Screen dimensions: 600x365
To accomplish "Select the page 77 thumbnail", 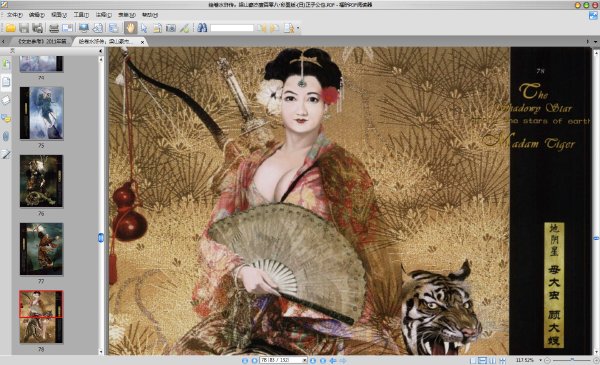I will 41,249.
